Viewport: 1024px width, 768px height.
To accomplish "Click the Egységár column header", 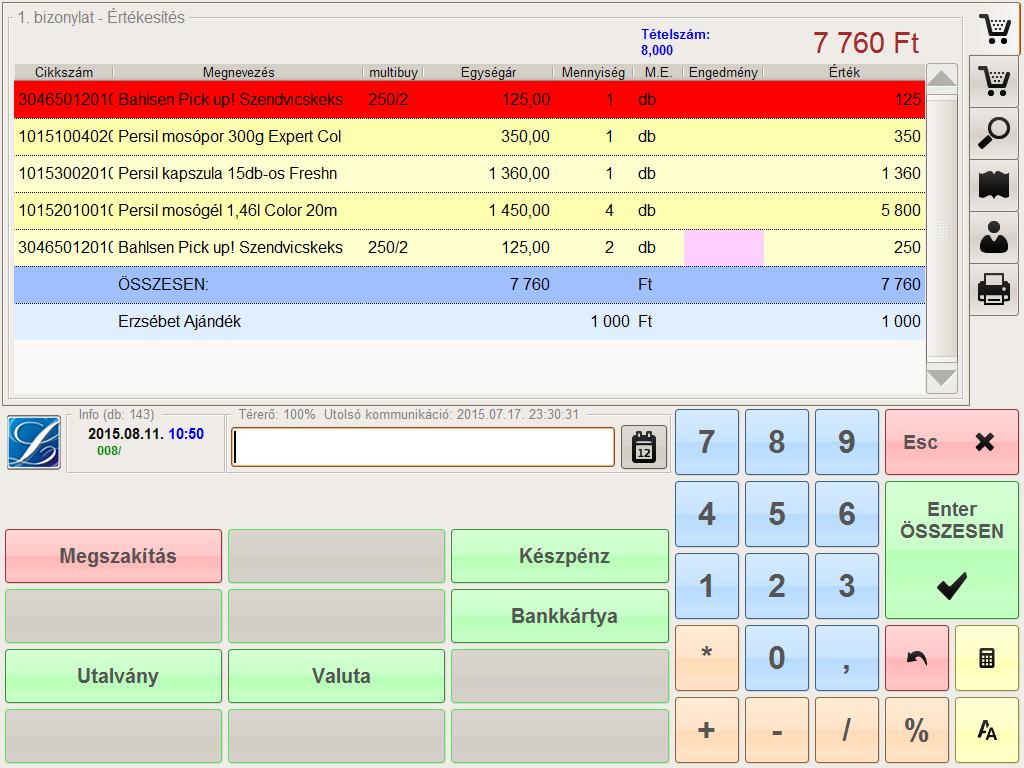I will [x=488, y=72].
